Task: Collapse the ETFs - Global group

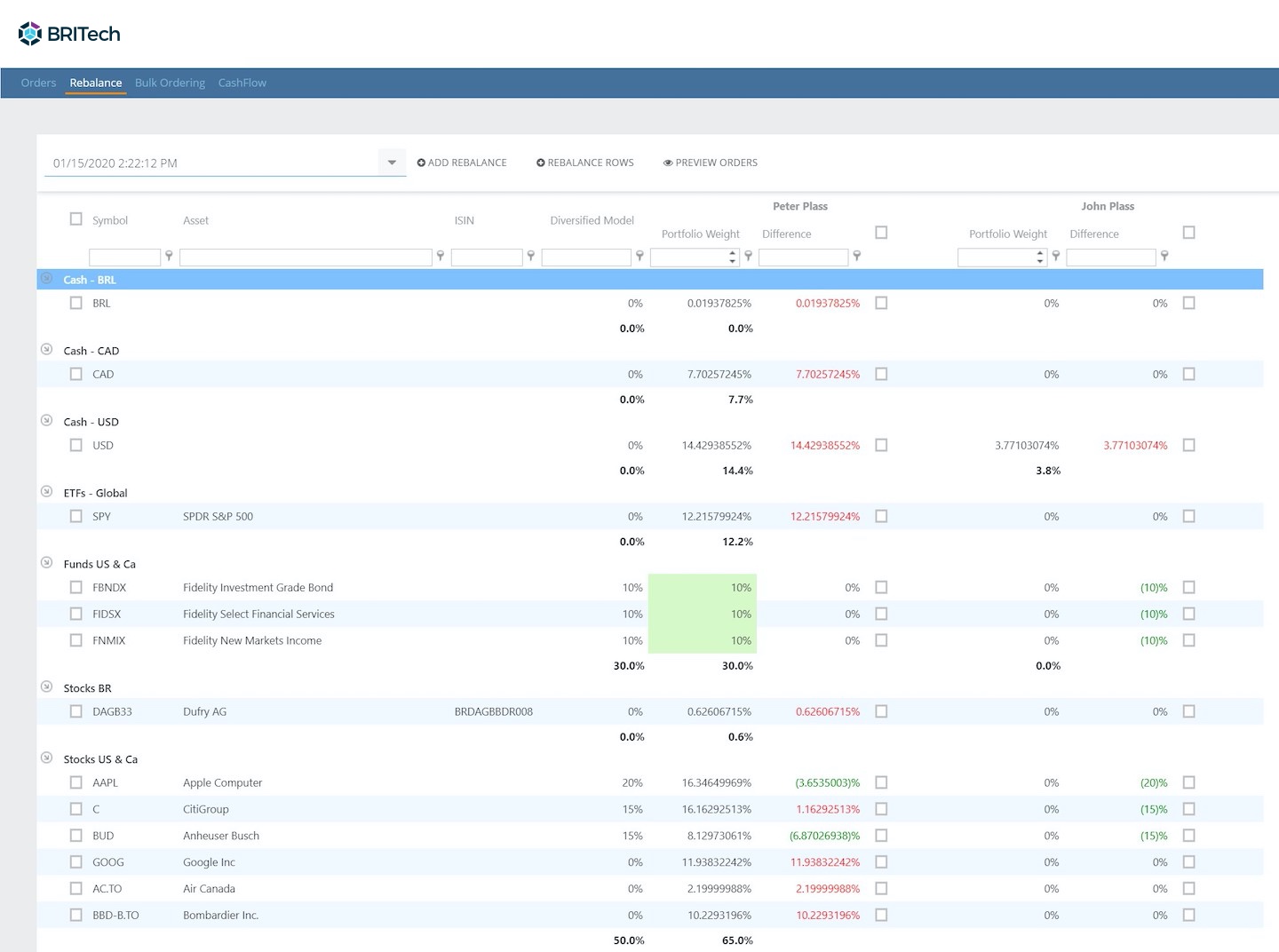Action: 47,491
